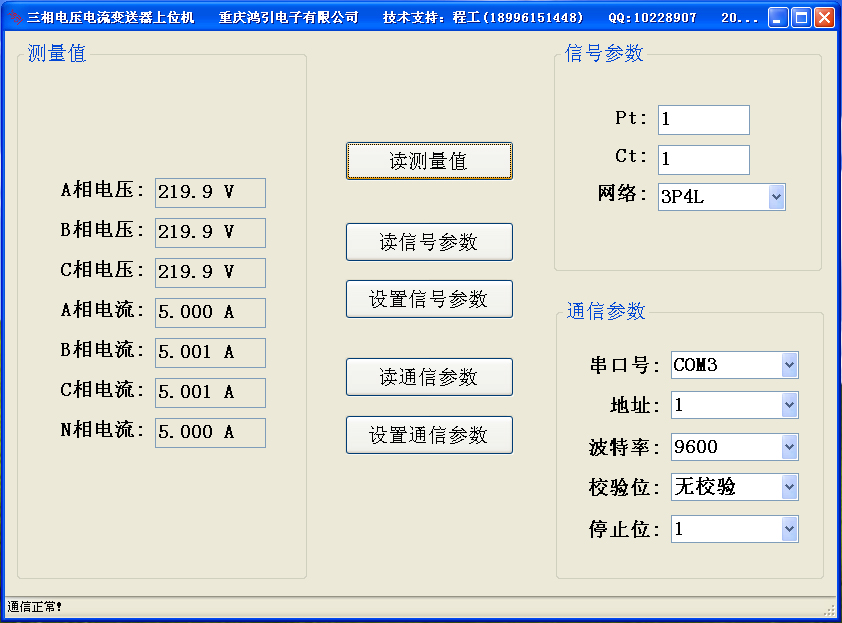This screenshot has width=842, height=623.
Task: Click the N相电流 reading box
Action: (210, 432)
